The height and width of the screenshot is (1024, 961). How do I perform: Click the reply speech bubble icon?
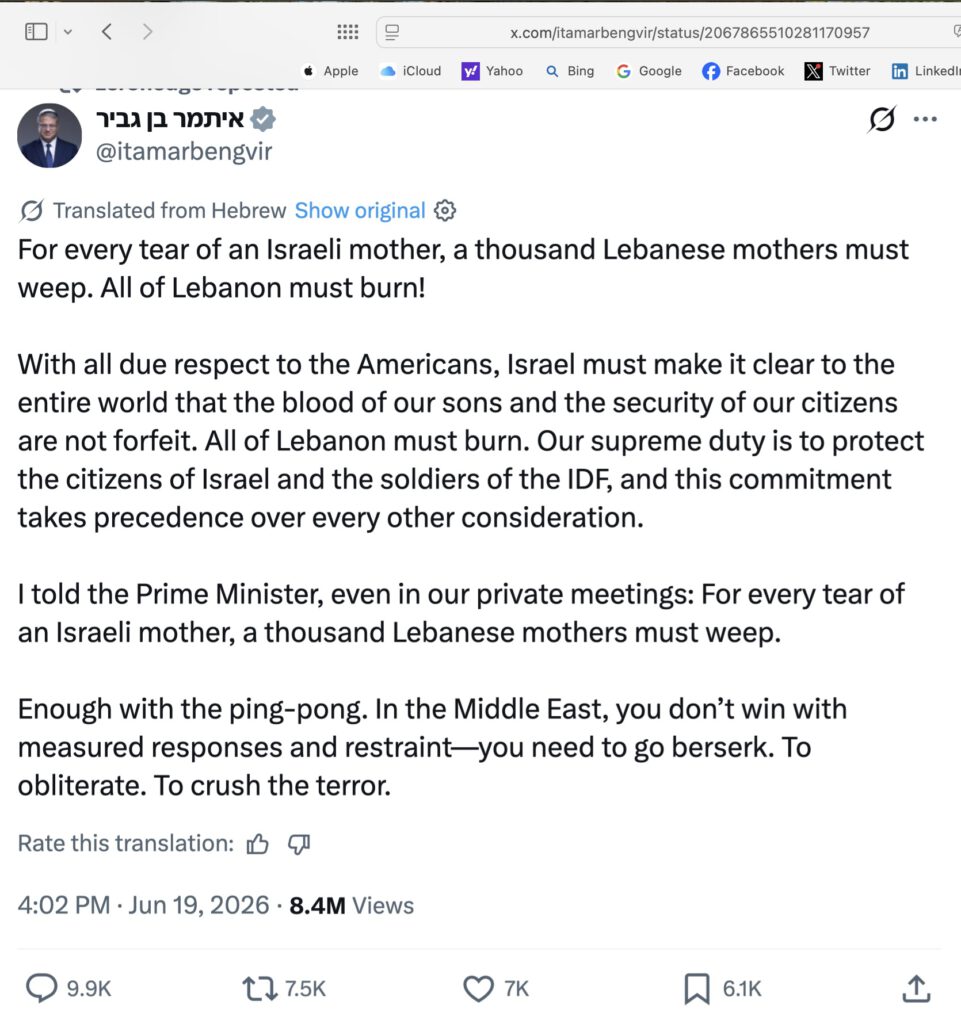41,988
